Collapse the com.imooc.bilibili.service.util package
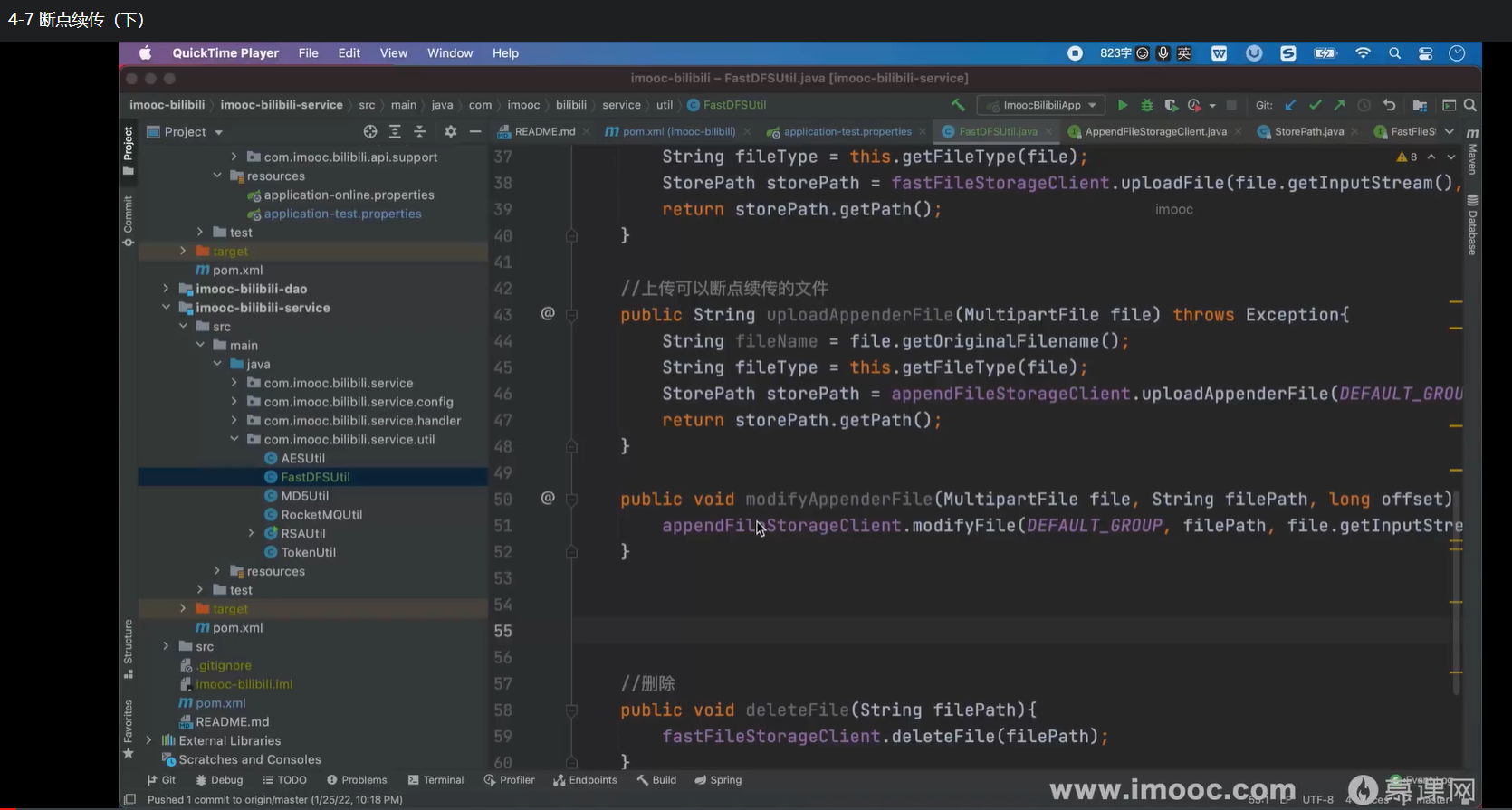 (234, 439)
